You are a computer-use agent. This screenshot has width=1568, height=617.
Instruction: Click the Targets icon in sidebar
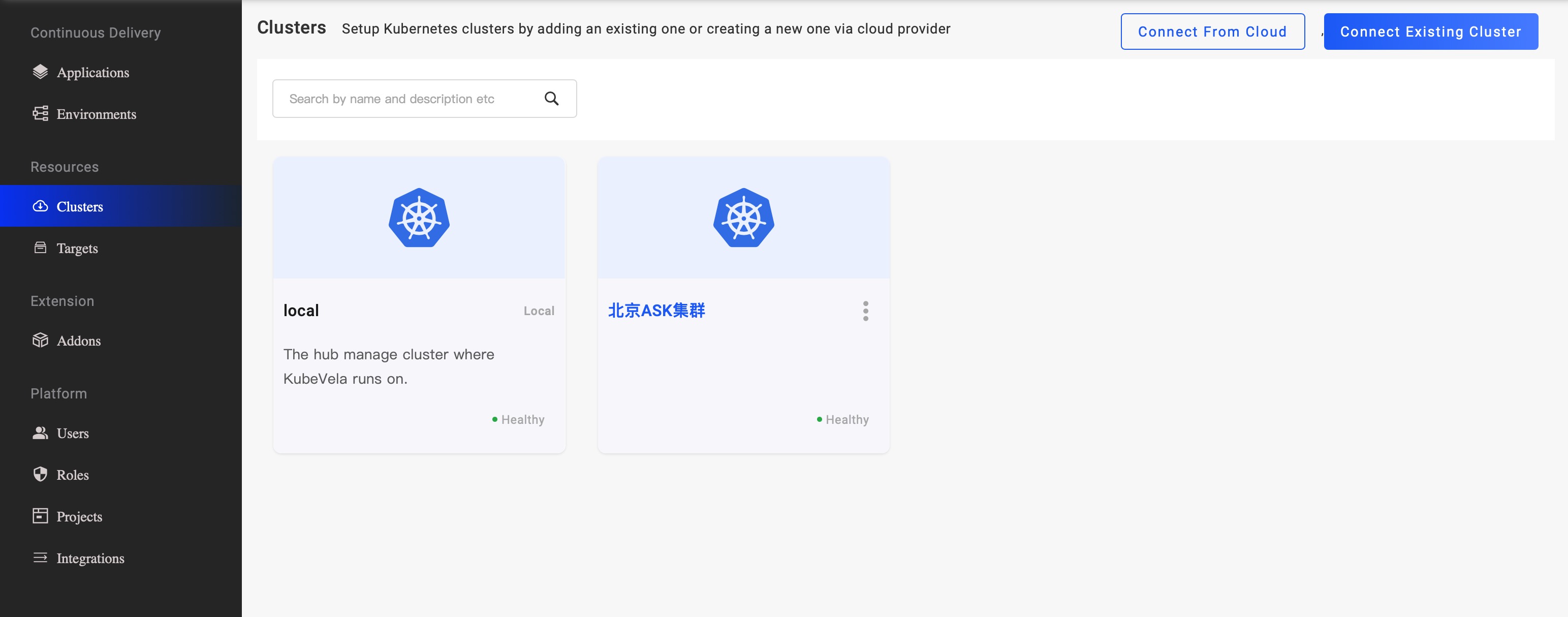pyautogui.click(x=40, y=248)
